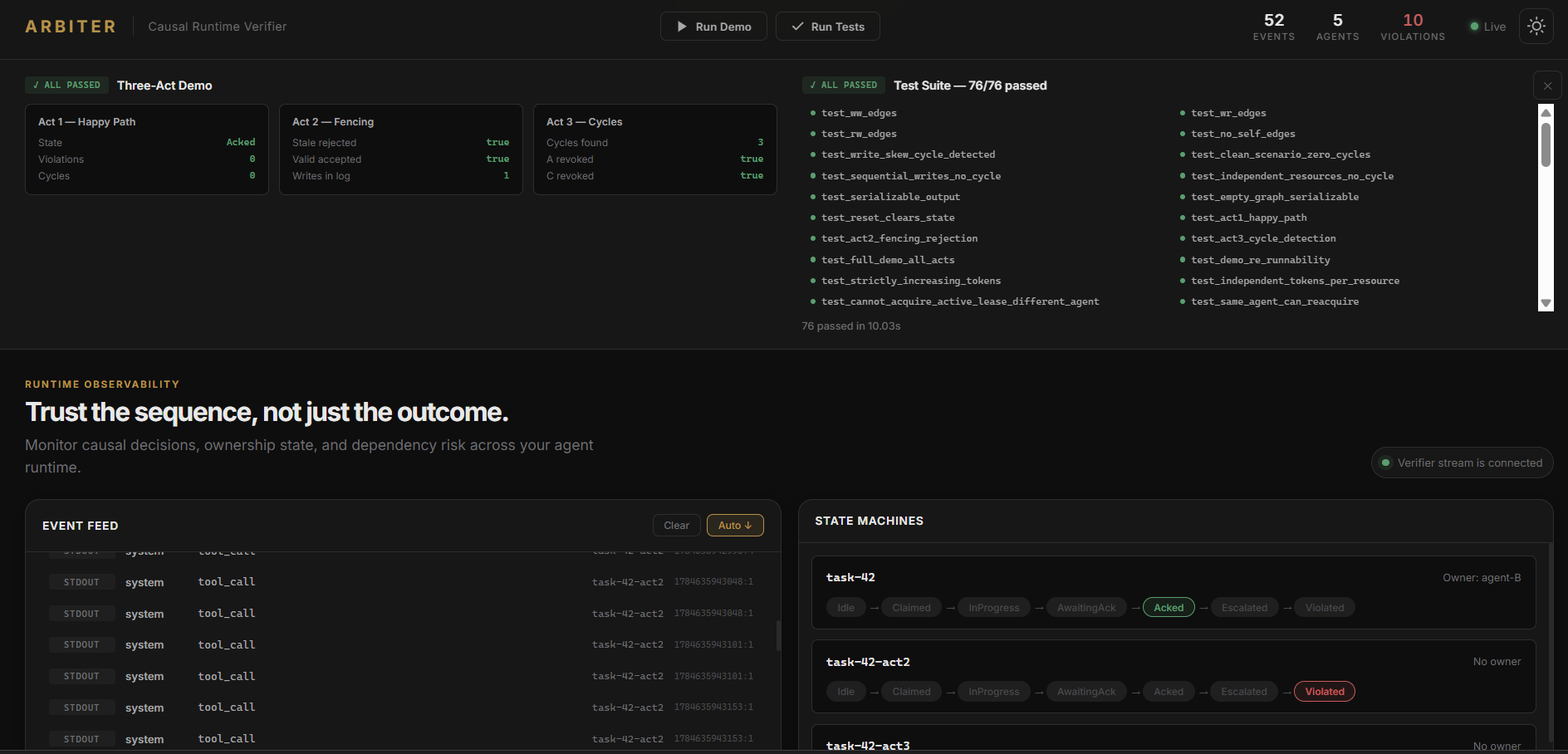1568x754 pixels.
Task: Open the Act 3 — Cycles card
Action: tap(655, 149)
